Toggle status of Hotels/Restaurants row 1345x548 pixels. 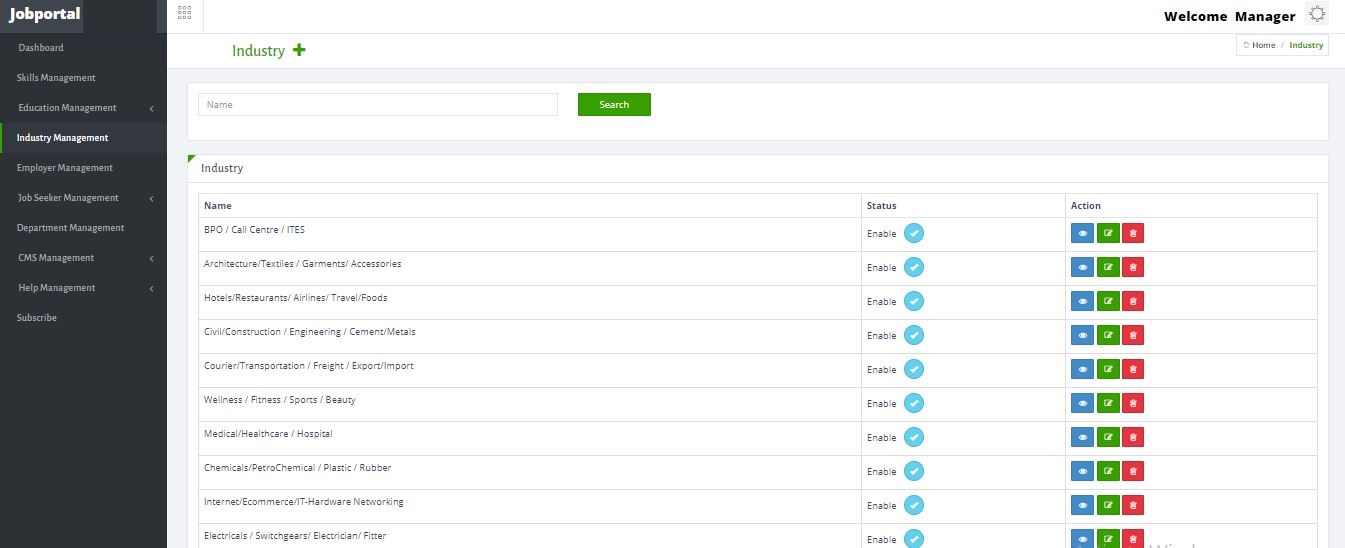click(914, 301)
